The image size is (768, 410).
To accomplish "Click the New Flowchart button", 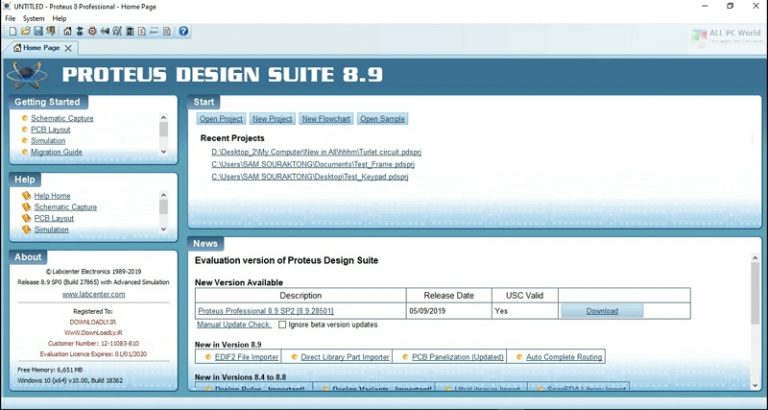I will [x=326, y=119].
